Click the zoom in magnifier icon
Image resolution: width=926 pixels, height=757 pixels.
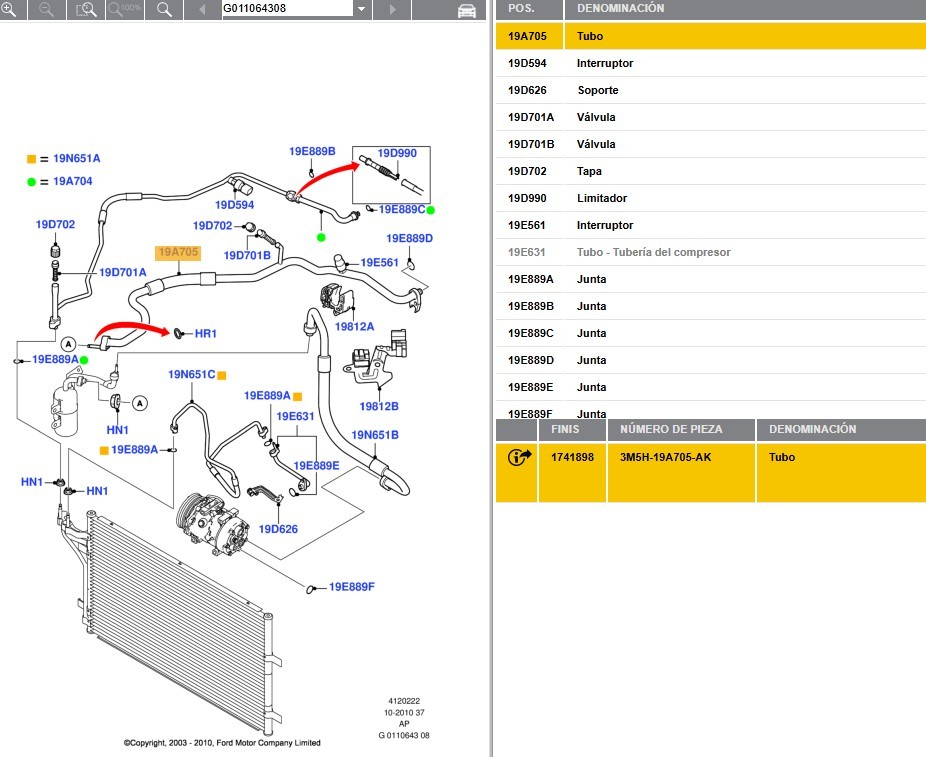click(9, 9)
